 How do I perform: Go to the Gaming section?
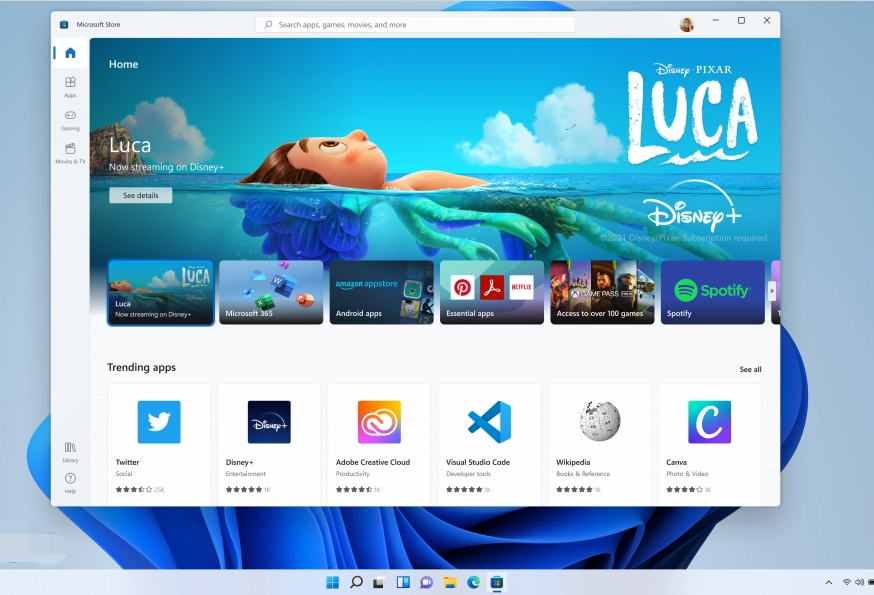(x=70, y=120)
